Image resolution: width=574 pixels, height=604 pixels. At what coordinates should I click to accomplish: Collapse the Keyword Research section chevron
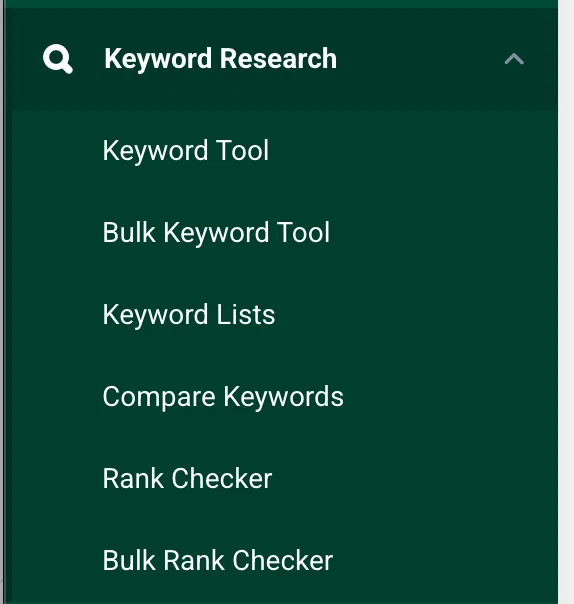(x=514, y=59)
